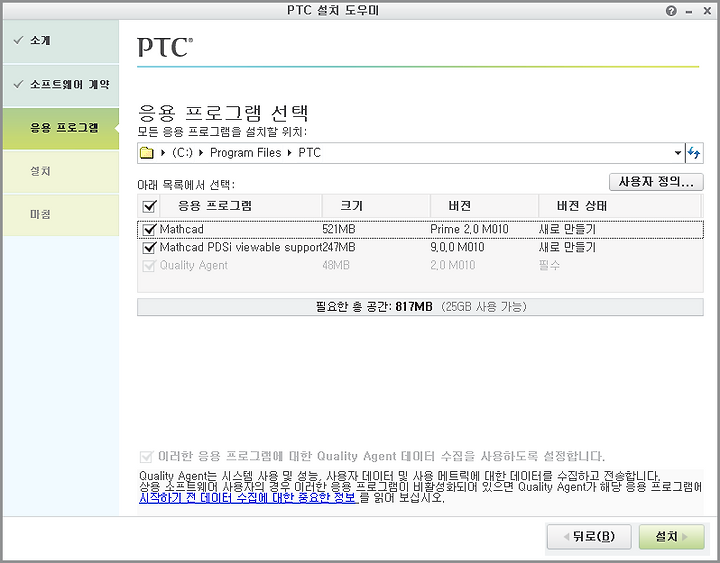Click the disabled Quality Agent row checkbox
The image size is (720, 563).
pyautogui.click(x=149, y=265)
